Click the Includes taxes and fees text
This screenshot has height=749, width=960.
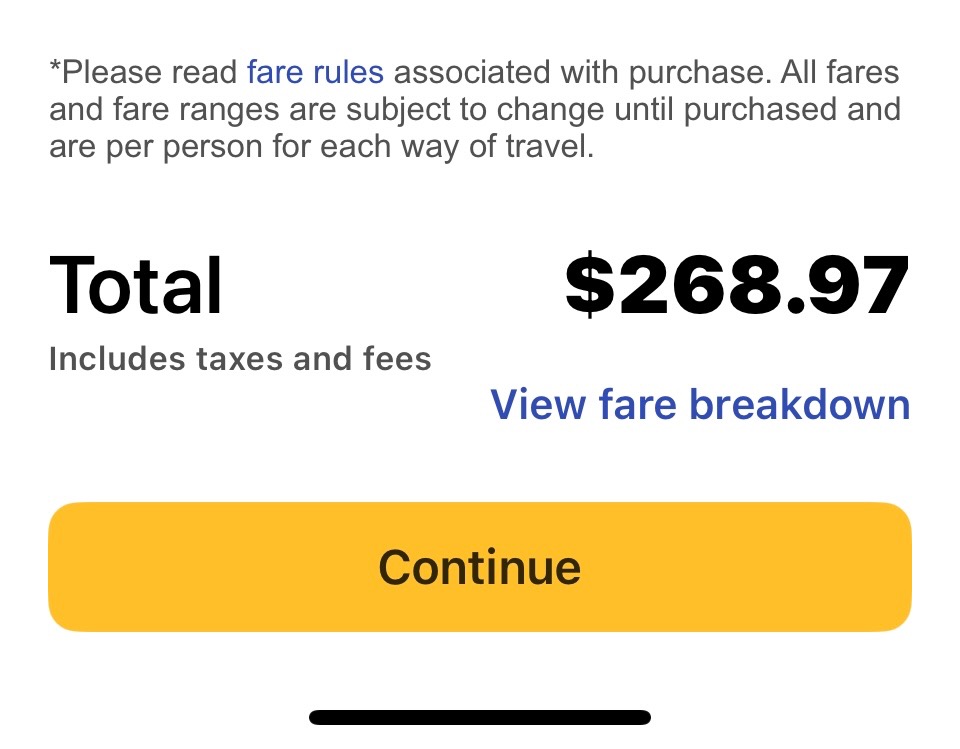tap(240, 359)
